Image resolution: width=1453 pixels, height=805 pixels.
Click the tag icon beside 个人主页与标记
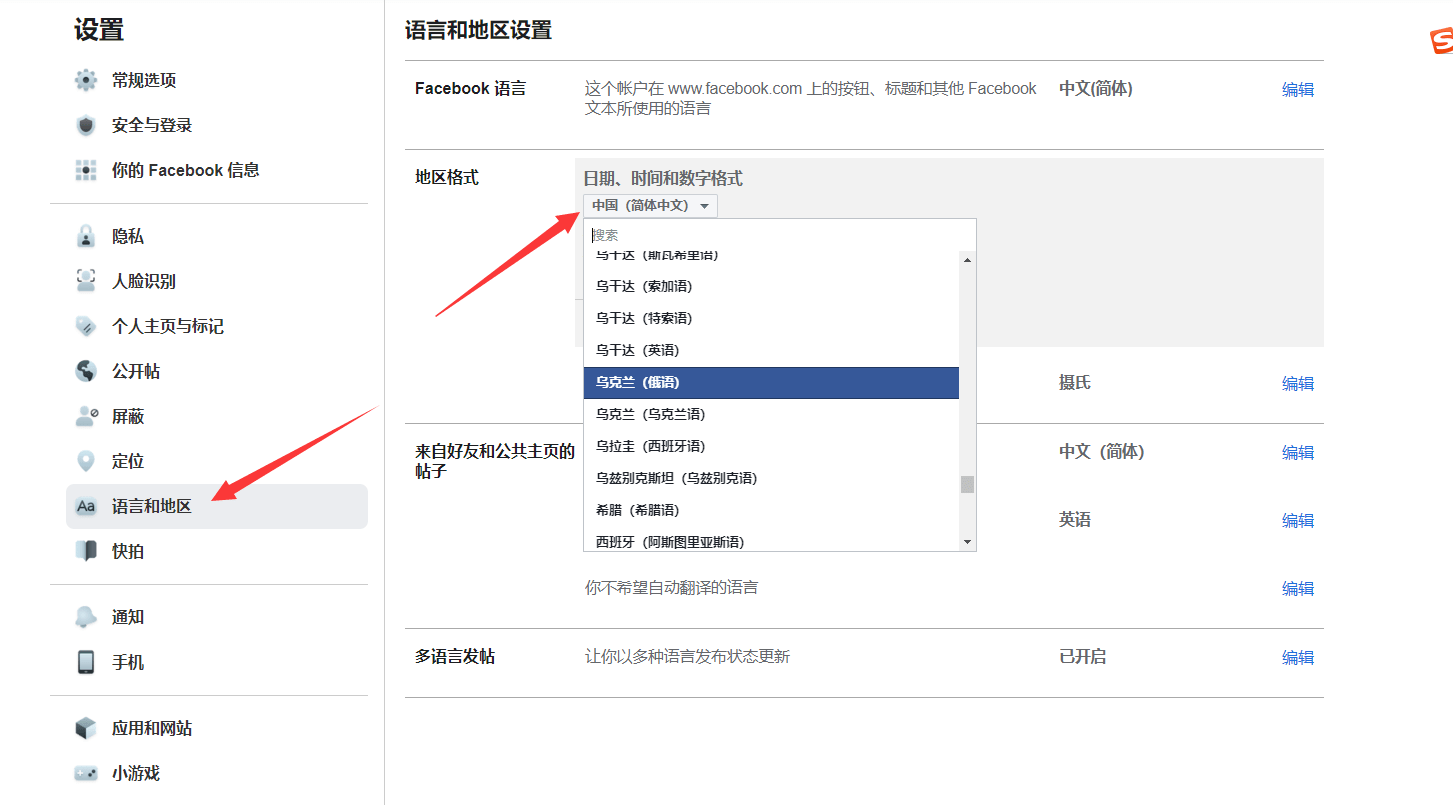86,326
